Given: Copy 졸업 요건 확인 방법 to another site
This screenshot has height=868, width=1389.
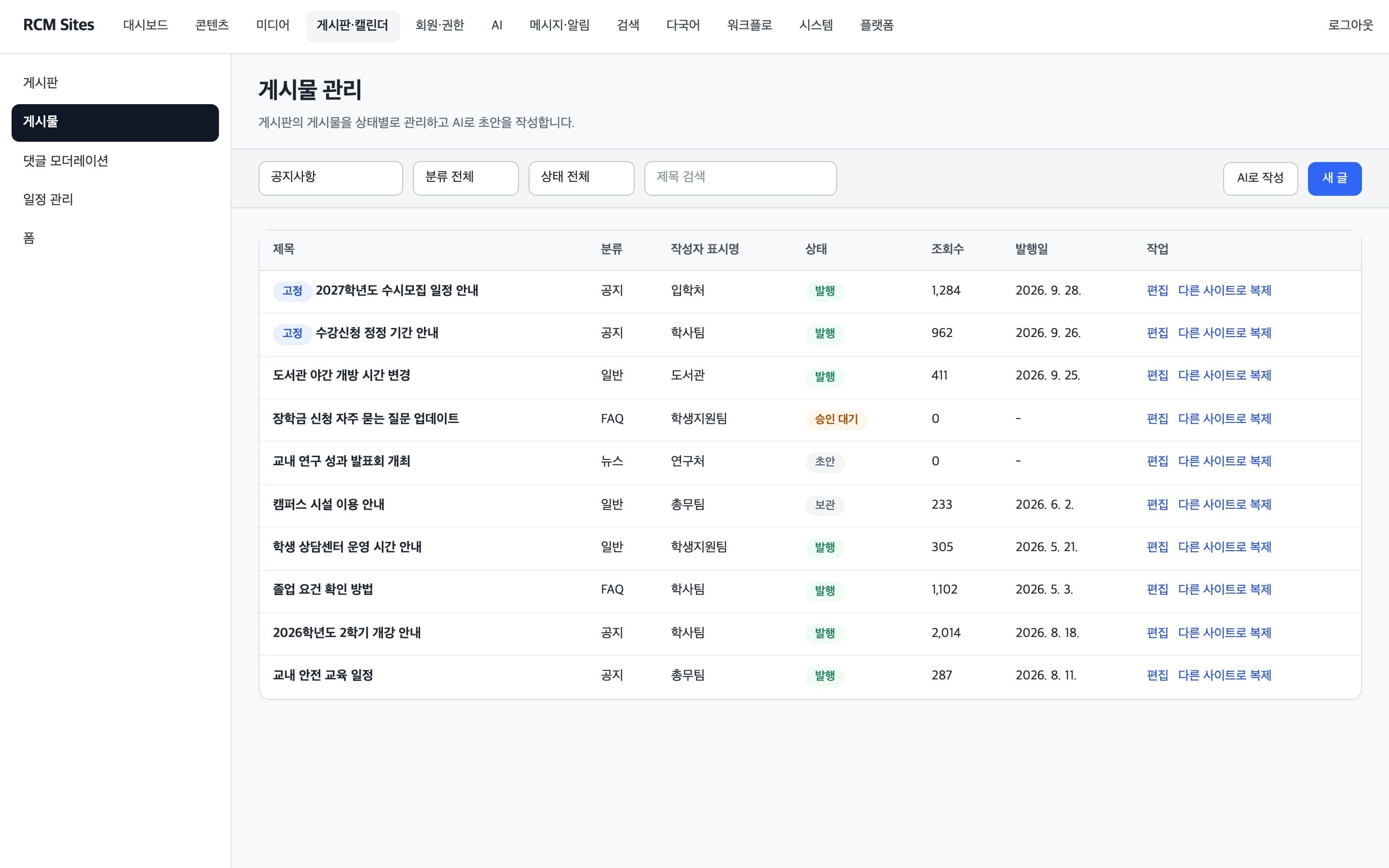Looking at the screenshot, I should 1224,590.
